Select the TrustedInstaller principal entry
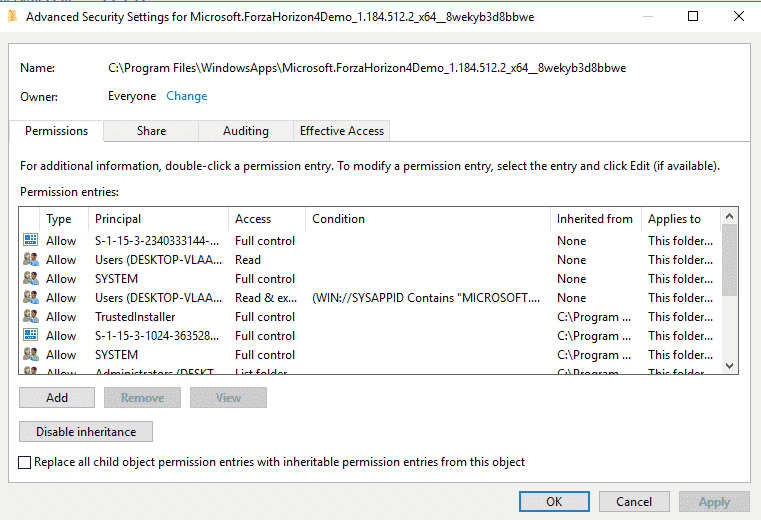Viewport: 761px width, 520px height. coord(135,317)
